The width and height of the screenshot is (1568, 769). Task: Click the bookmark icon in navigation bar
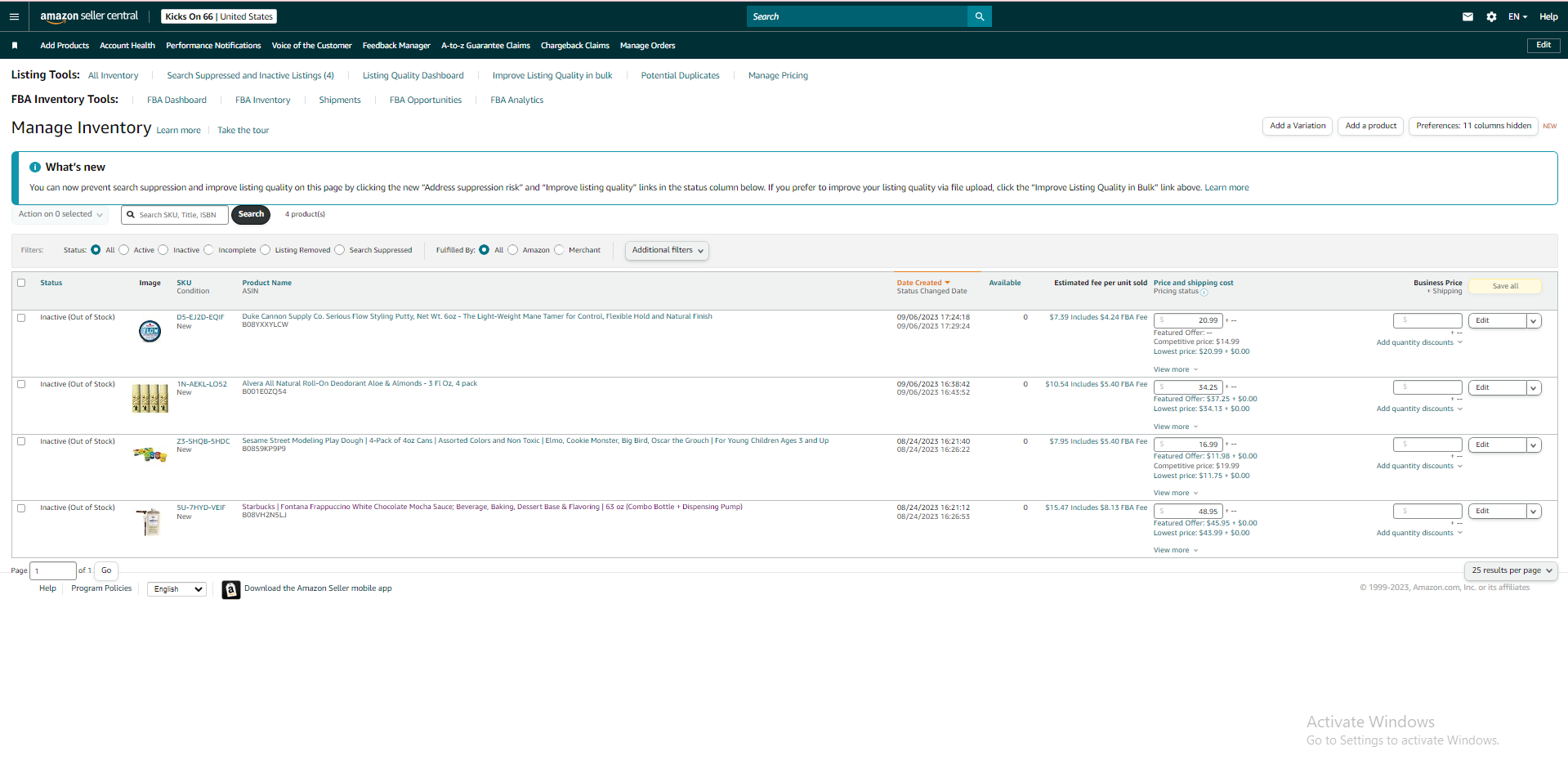tap(15, 46)
